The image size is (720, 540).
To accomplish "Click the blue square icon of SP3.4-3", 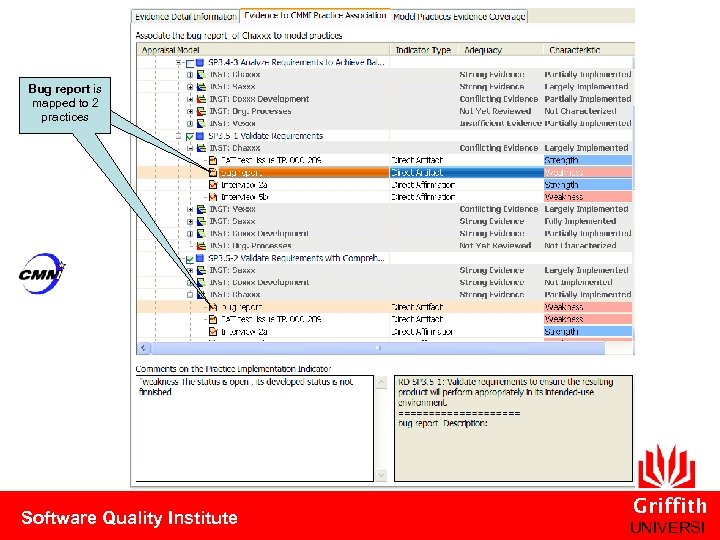I will click(200, 62).
